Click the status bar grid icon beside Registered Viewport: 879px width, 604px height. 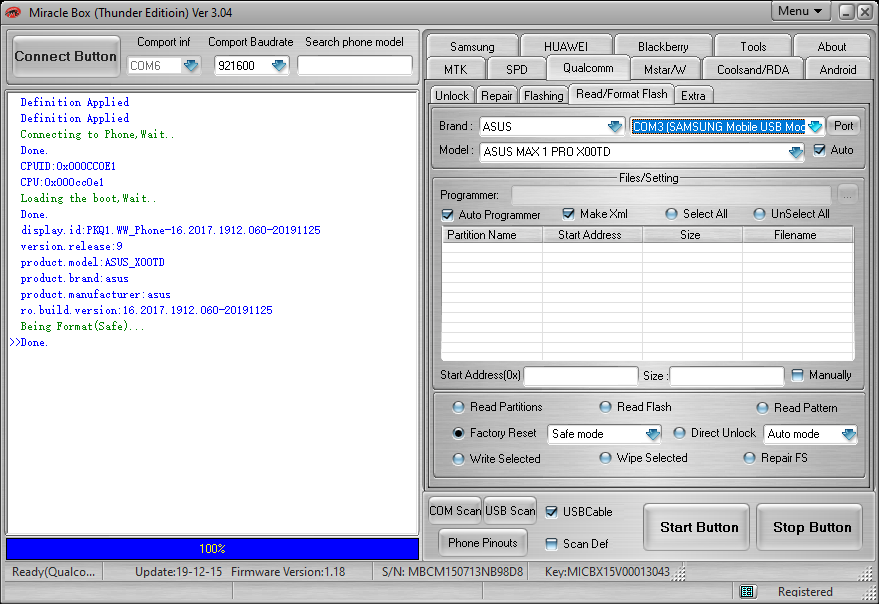tap(746, 591)
